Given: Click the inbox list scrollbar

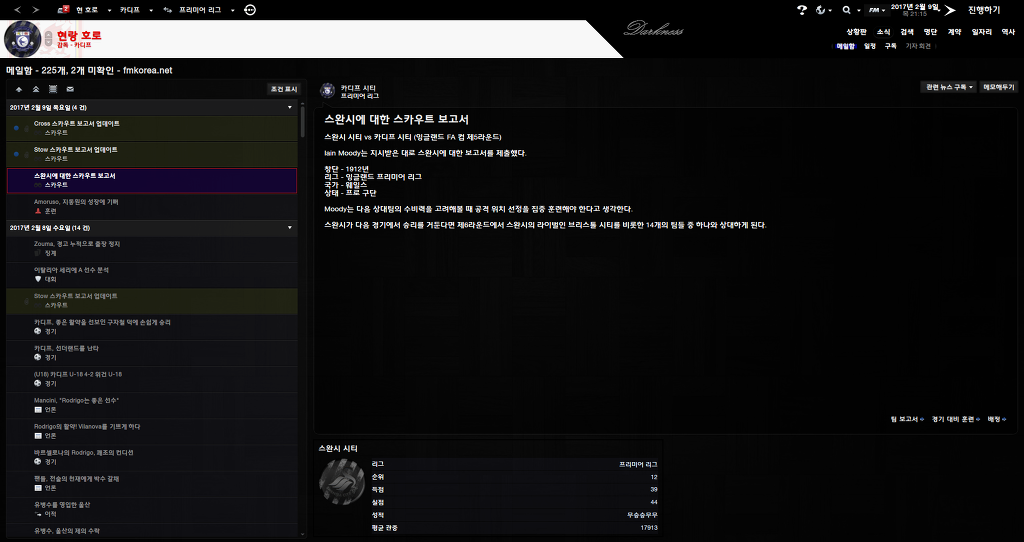Looking at the screenshot, I should pyautogui.click(x=303, y=120).
